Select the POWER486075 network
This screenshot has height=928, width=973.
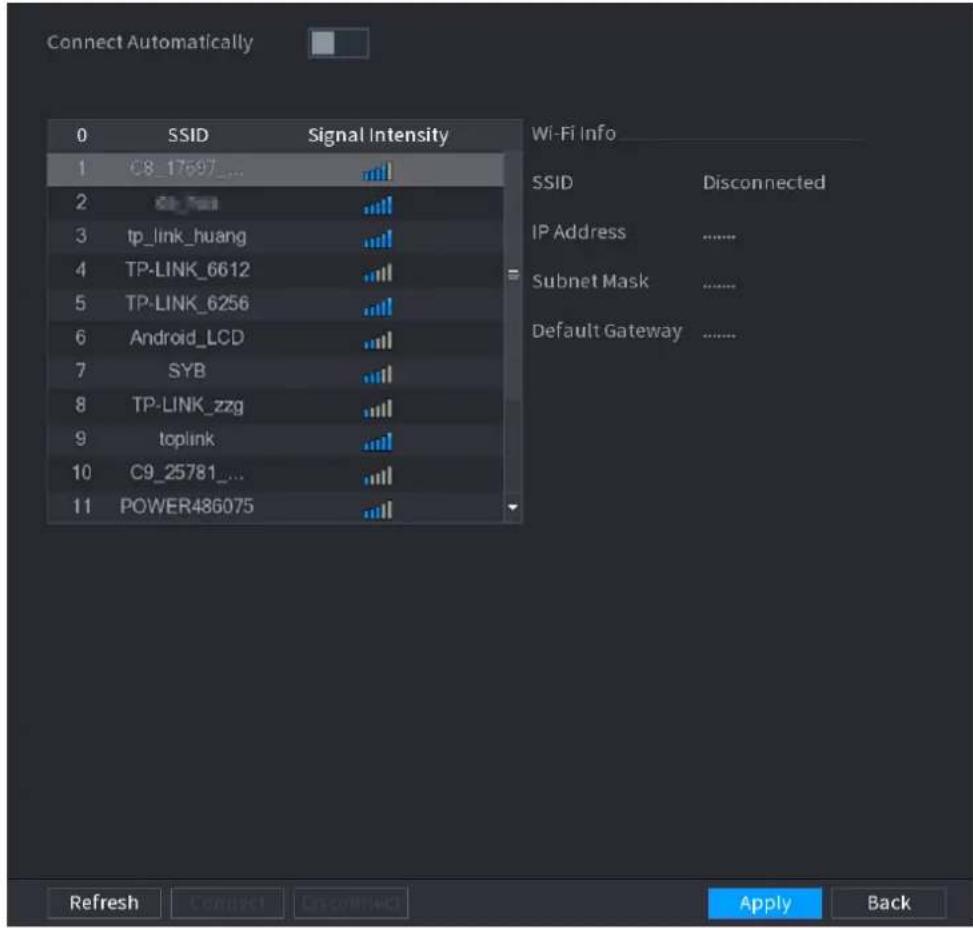click(276, 507)
